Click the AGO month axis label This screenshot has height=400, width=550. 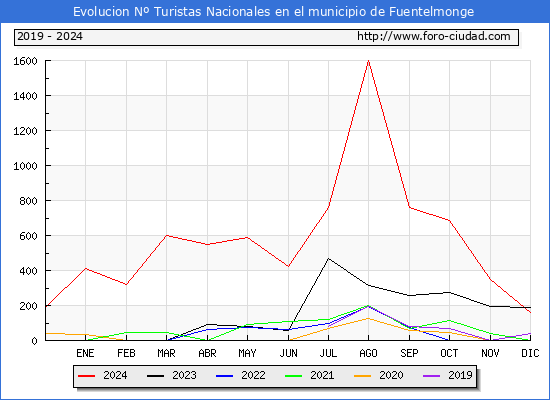pyautogui.click(x=368, y=353)
